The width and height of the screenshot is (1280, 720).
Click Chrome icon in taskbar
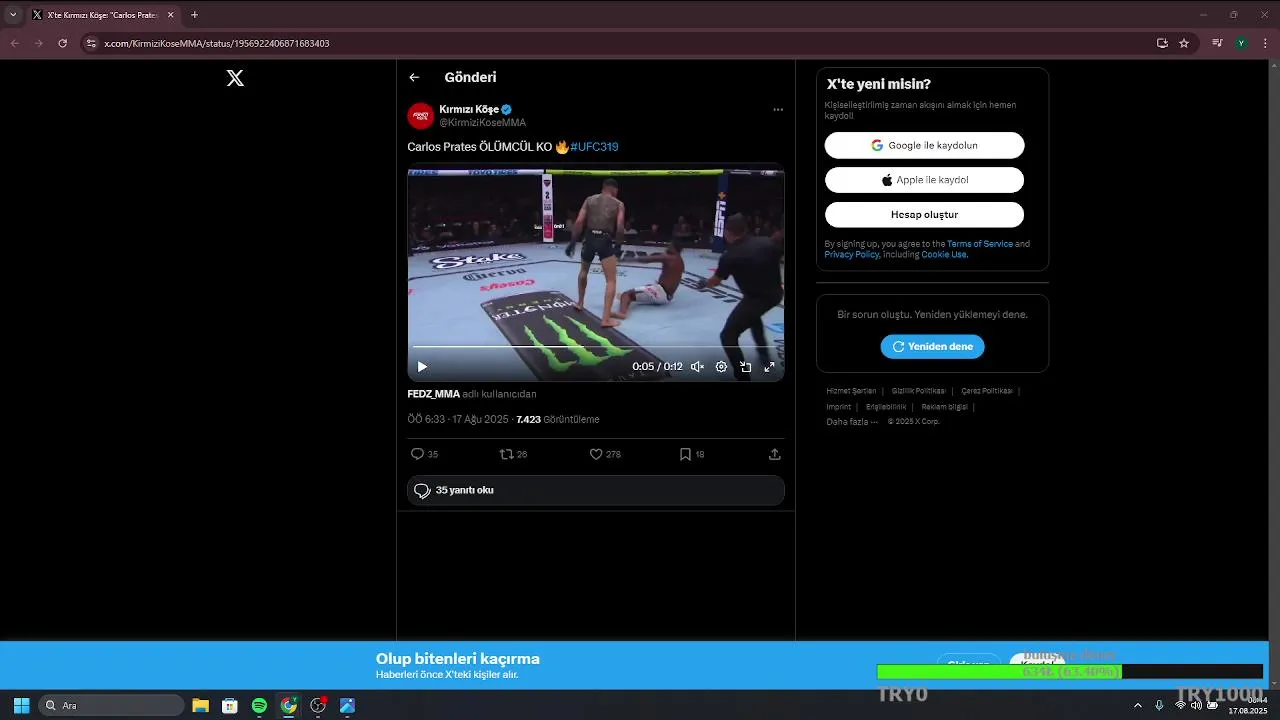pos(289,705)
